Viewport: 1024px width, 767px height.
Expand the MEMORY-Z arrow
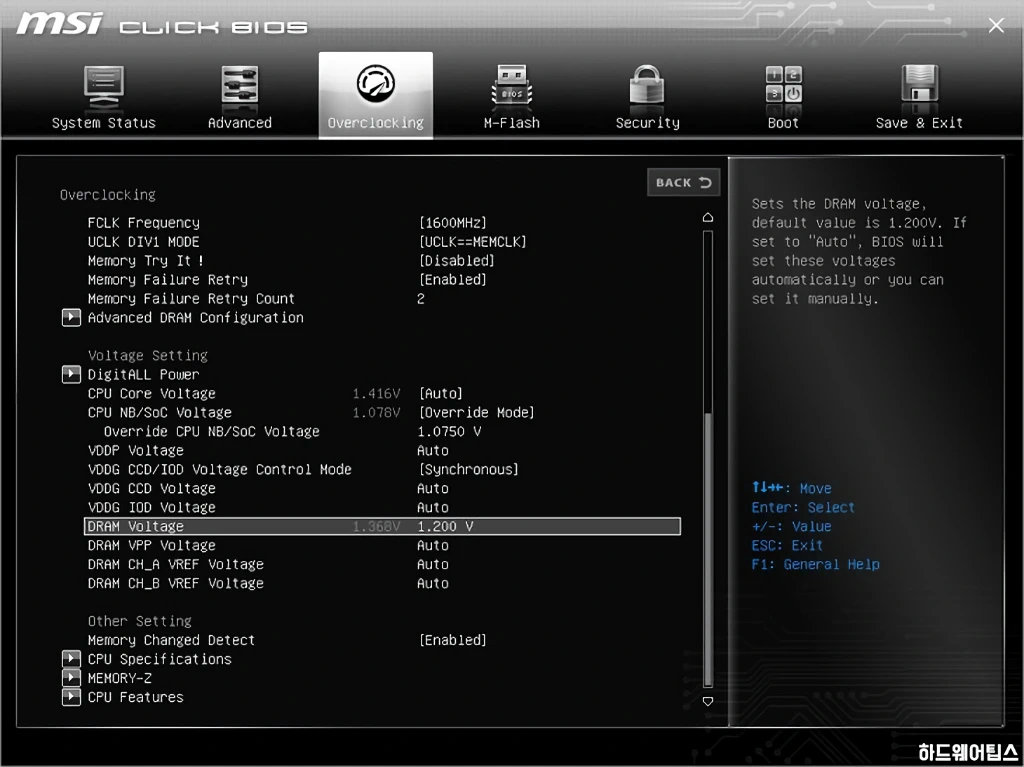tap(71, 677)
